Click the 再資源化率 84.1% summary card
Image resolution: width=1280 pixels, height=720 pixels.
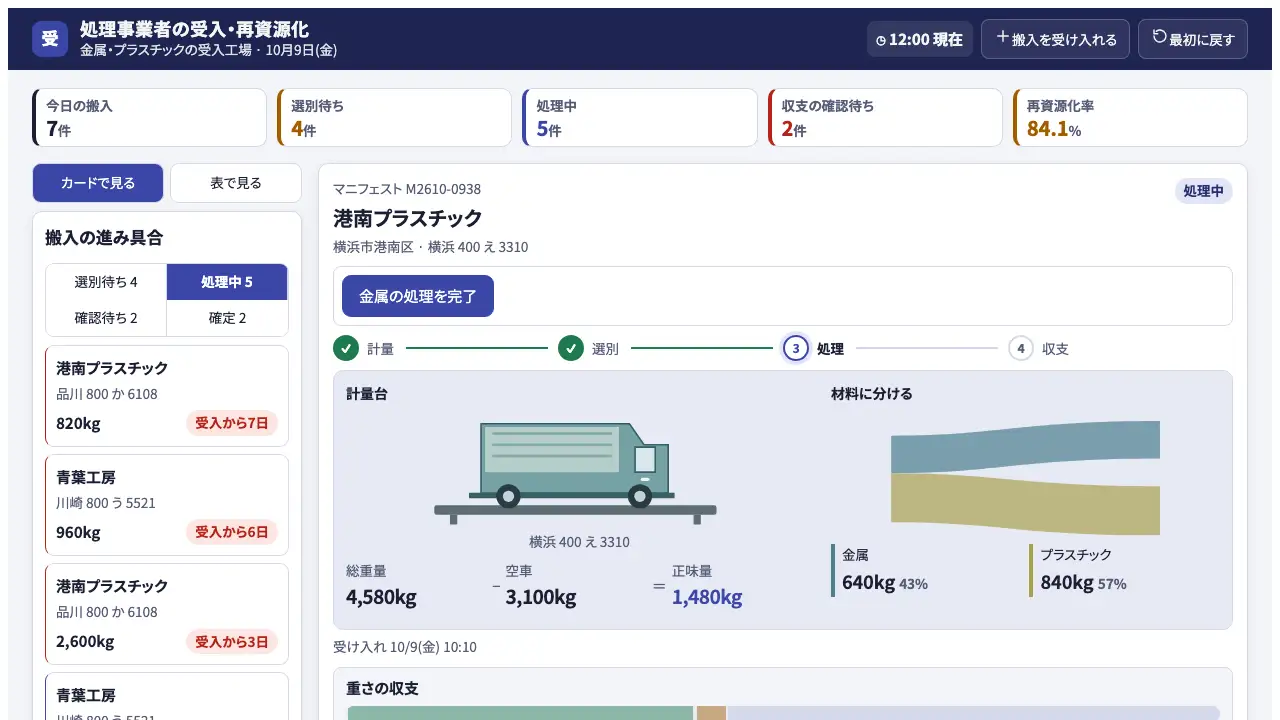pos(1130,118)
